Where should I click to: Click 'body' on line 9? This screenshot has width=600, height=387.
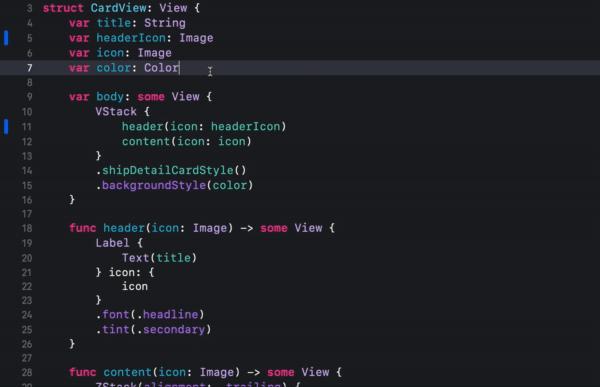(110, 96)
